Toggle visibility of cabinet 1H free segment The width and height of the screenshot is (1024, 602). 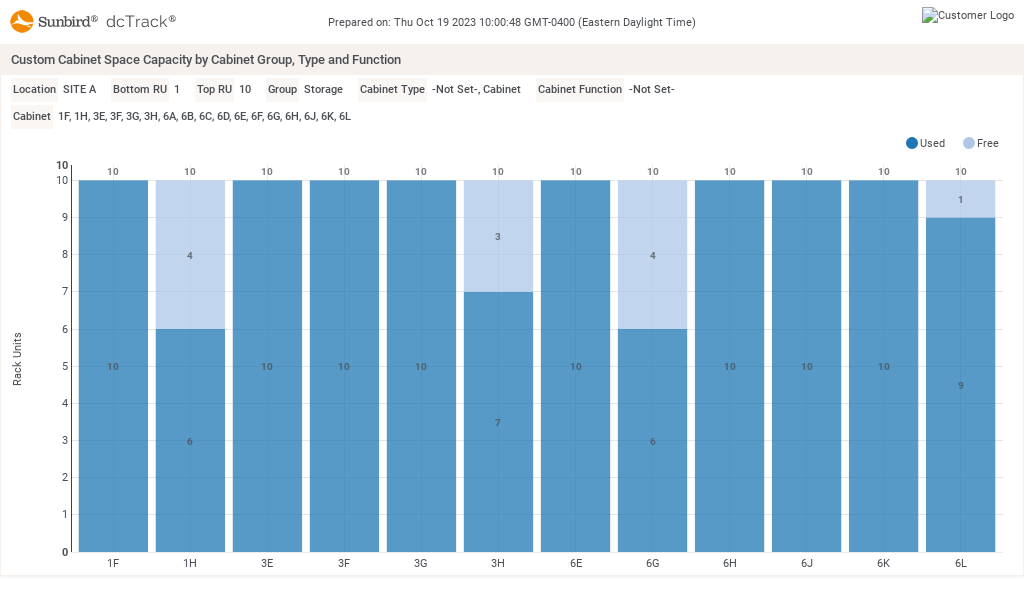tap(190, 255)
